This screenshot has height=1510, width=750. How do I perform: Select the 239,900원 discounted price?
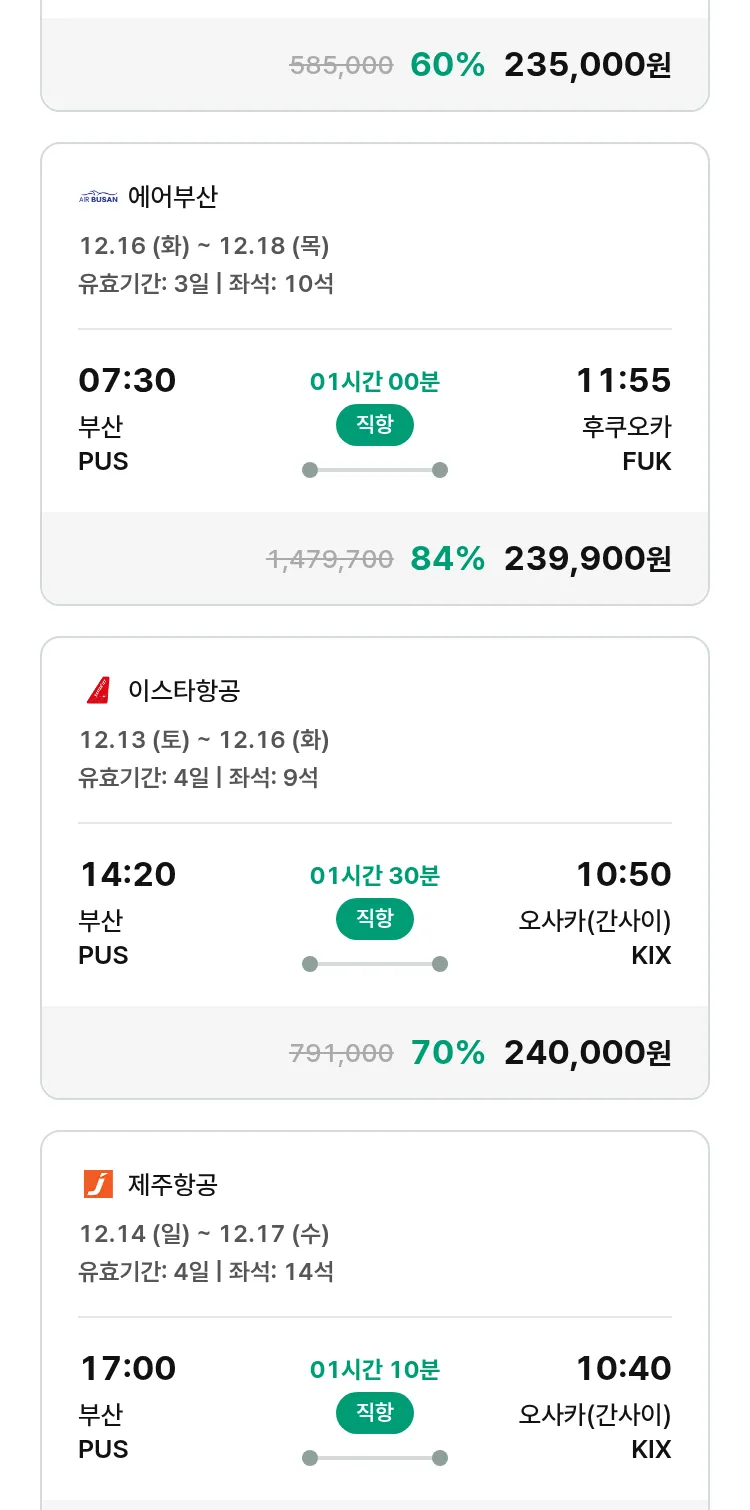coord(587,559)
